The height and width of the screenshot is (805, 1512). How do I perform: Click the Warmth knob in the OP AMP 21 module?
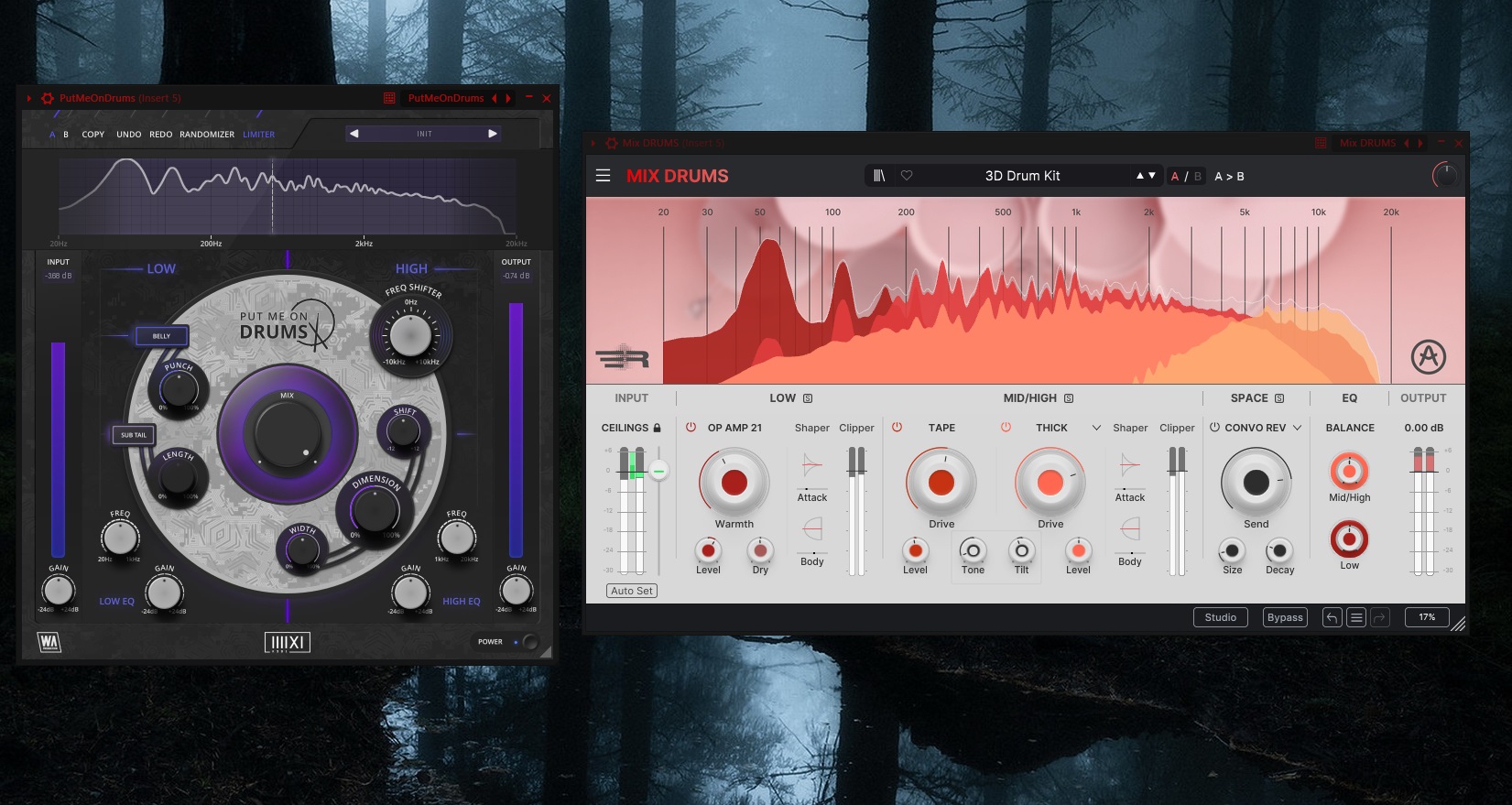734,483
